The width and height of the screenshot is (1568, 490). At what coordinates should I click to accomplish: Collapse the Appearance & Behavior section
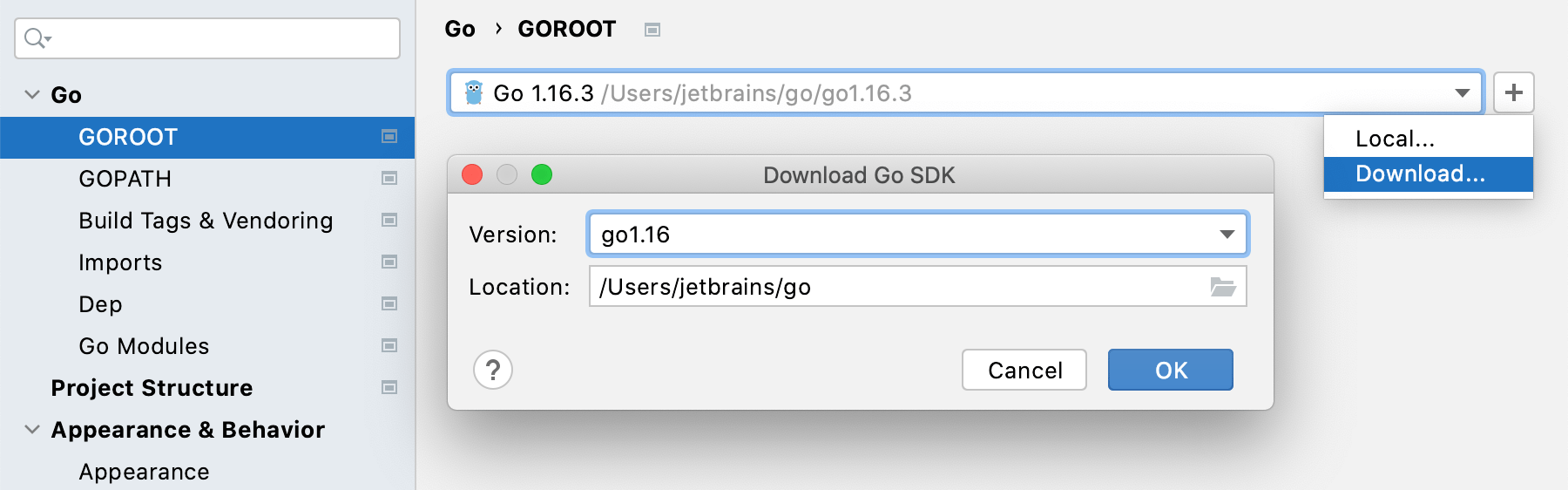[32, 430]
